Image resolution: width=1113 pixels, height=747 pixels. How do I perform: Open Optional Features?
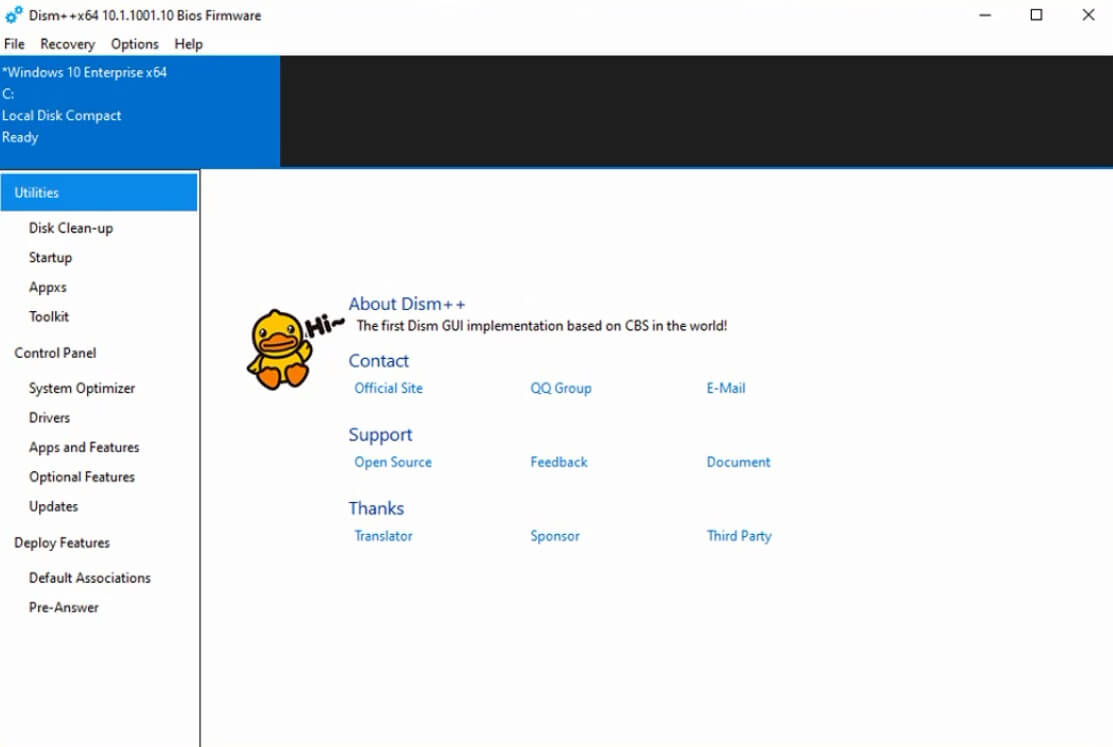pyautogui.click(x=82, y=477)
